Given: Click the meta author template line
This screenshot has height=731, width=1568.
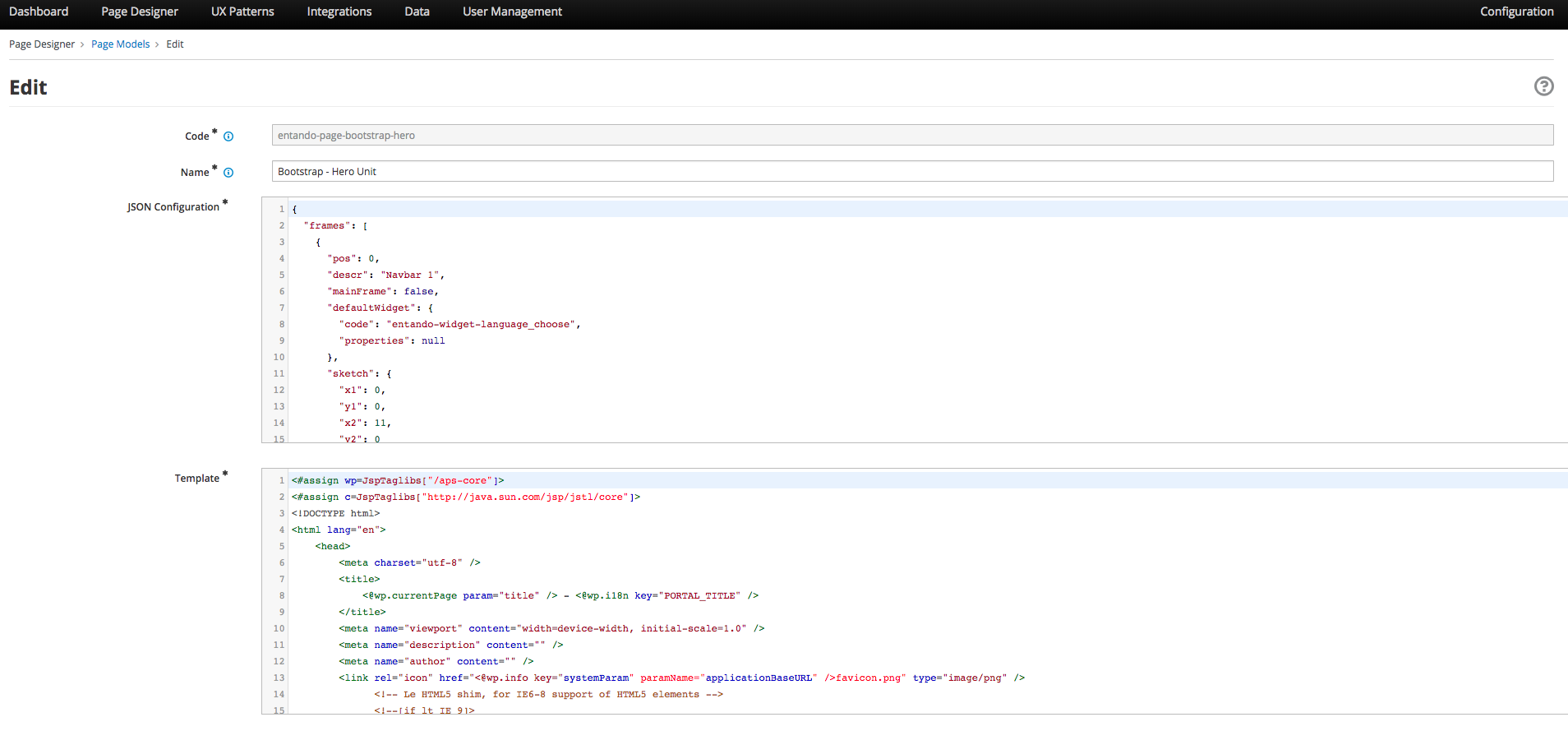Looking at the screenshot, I should coord(436,661).
